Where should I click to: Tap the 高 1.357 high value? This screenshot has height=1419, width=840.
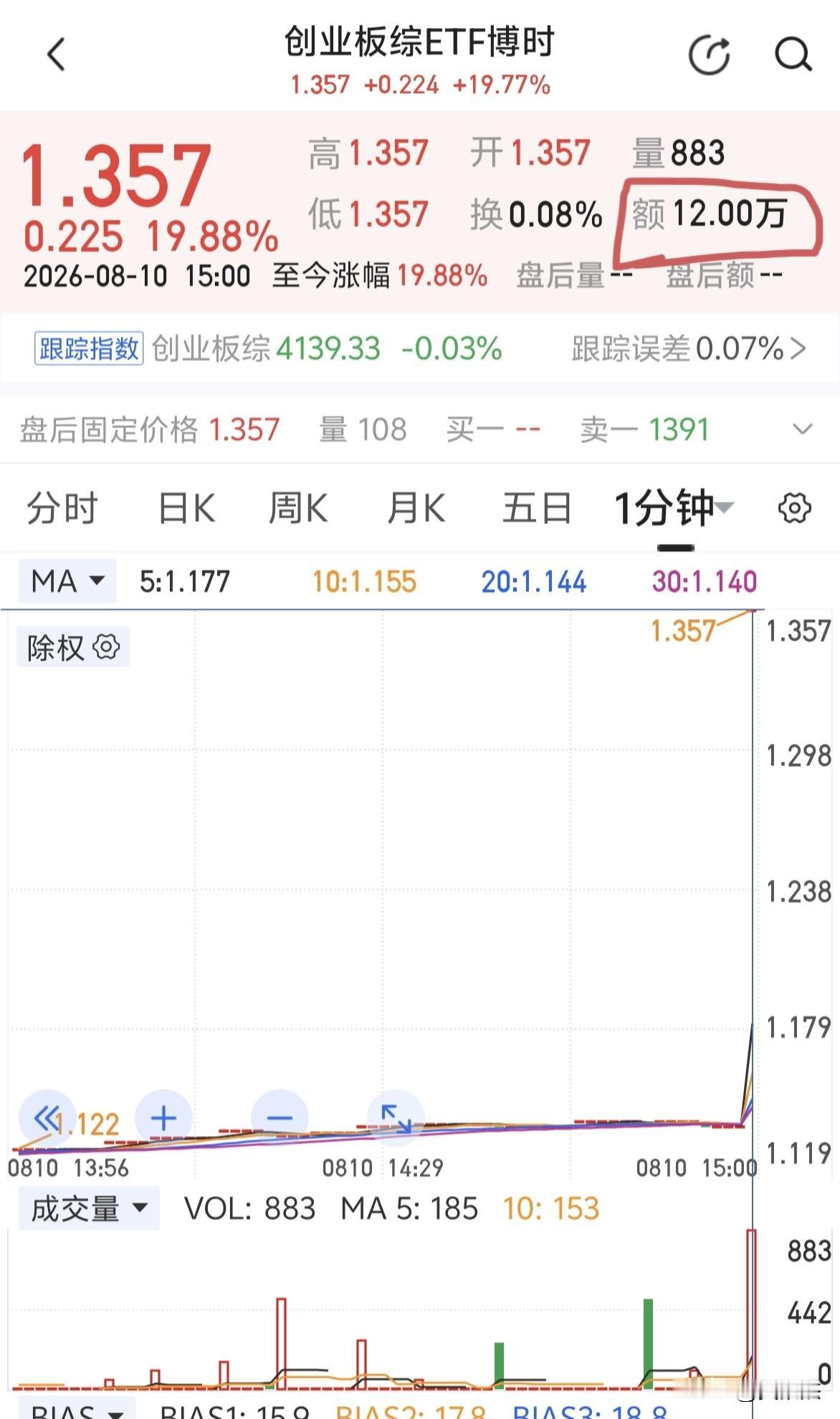click(x=368, y=153)
